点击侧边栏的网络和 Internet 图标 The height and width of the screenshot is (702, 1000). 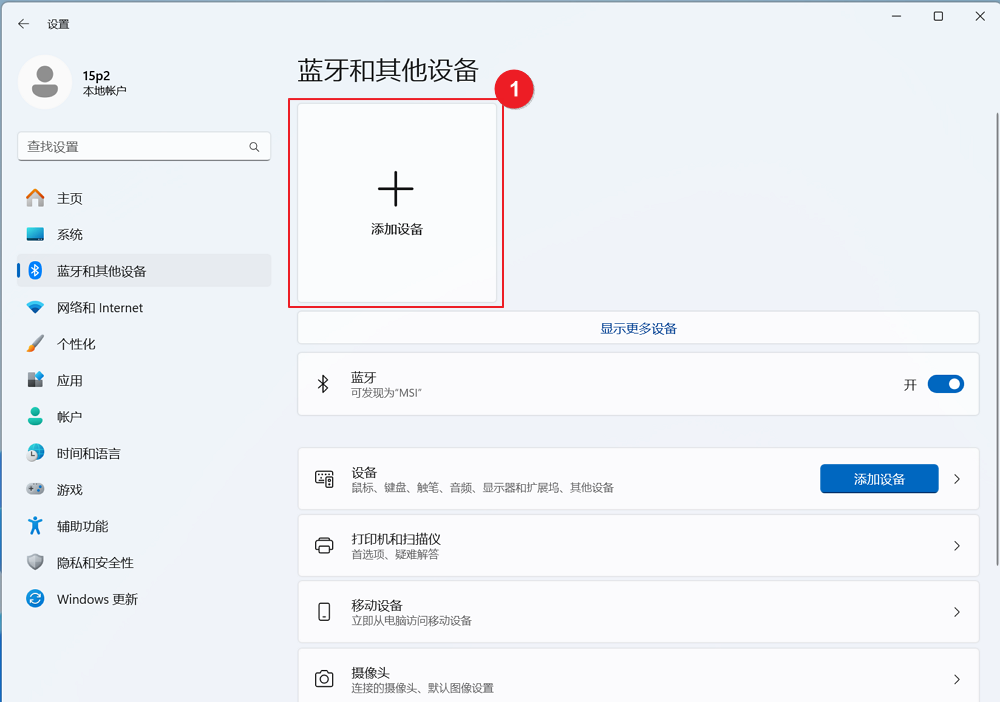tap(36, 307)
